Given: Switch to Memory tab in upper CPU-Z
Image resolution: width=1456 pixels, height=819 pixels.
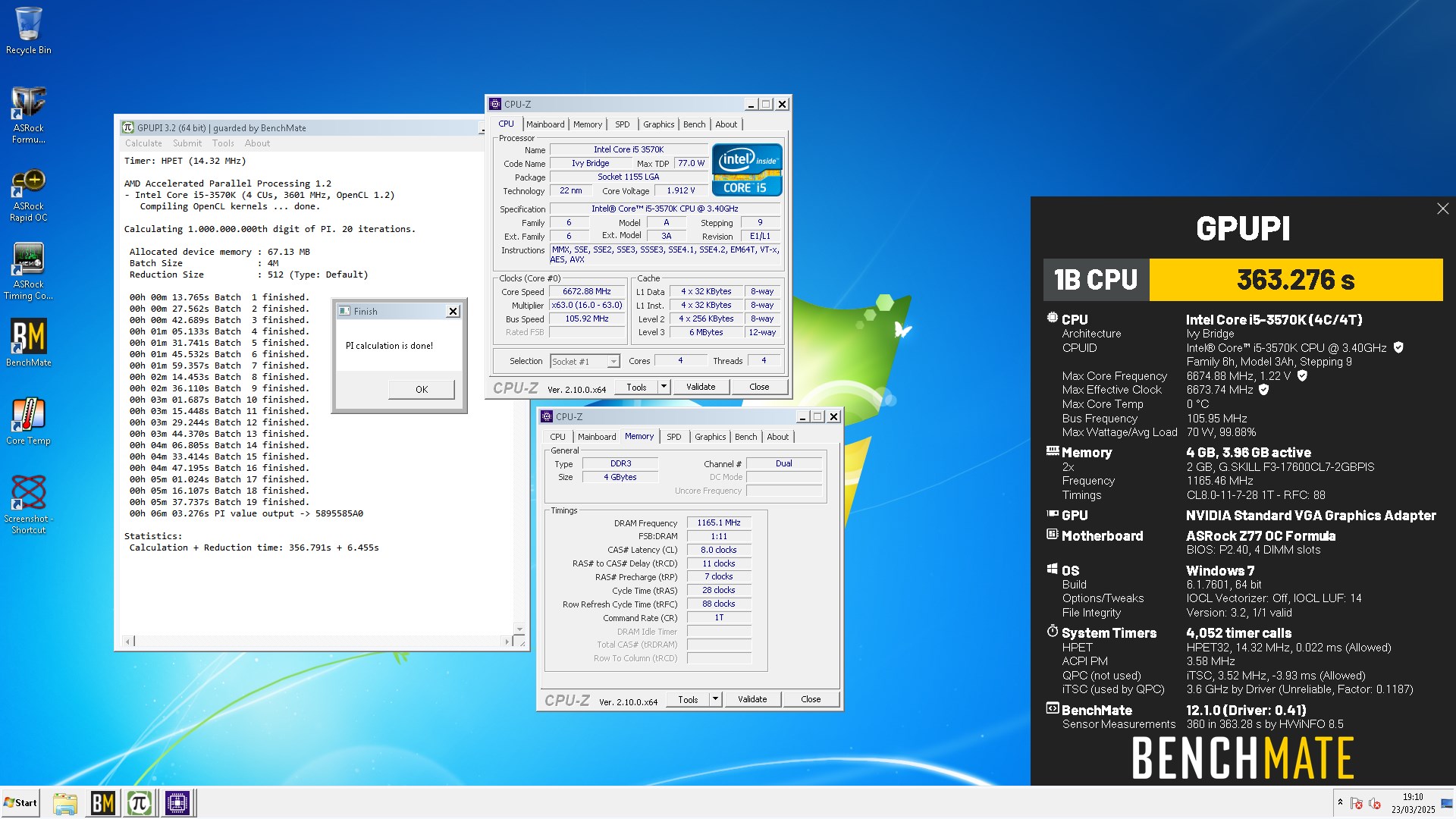Looking at the screenshot, I should pyautogui.click(x=588, y=124).
